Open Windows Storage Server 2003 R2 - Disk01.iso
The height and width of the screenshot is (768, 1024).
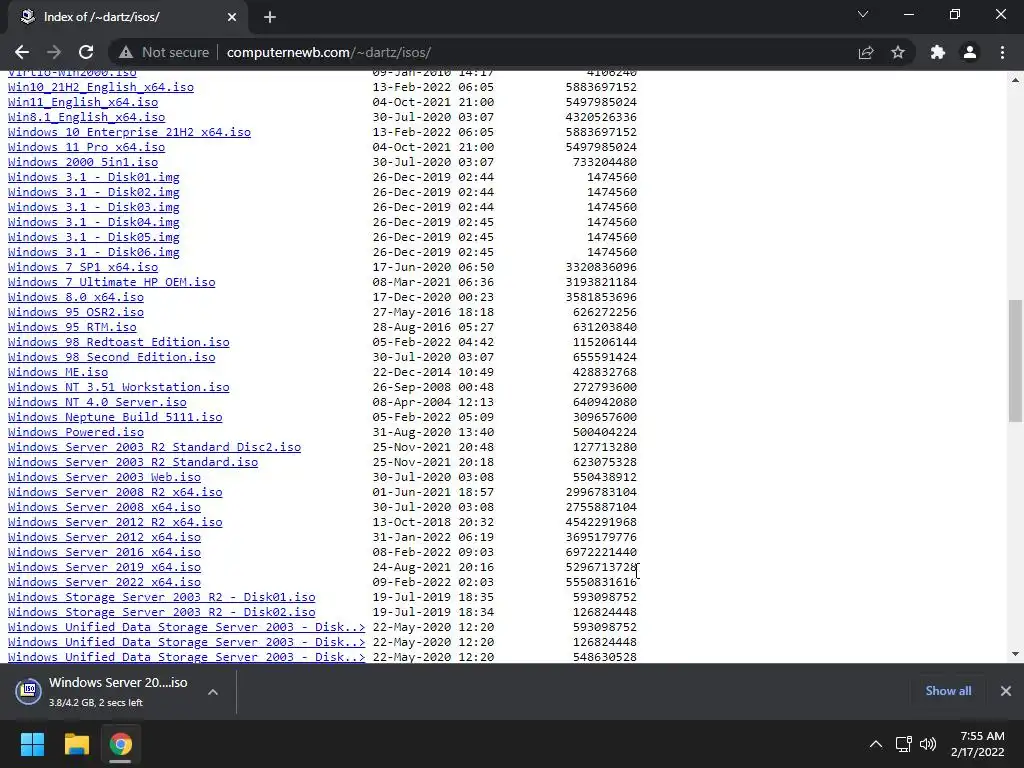click(x=161, y=598)
